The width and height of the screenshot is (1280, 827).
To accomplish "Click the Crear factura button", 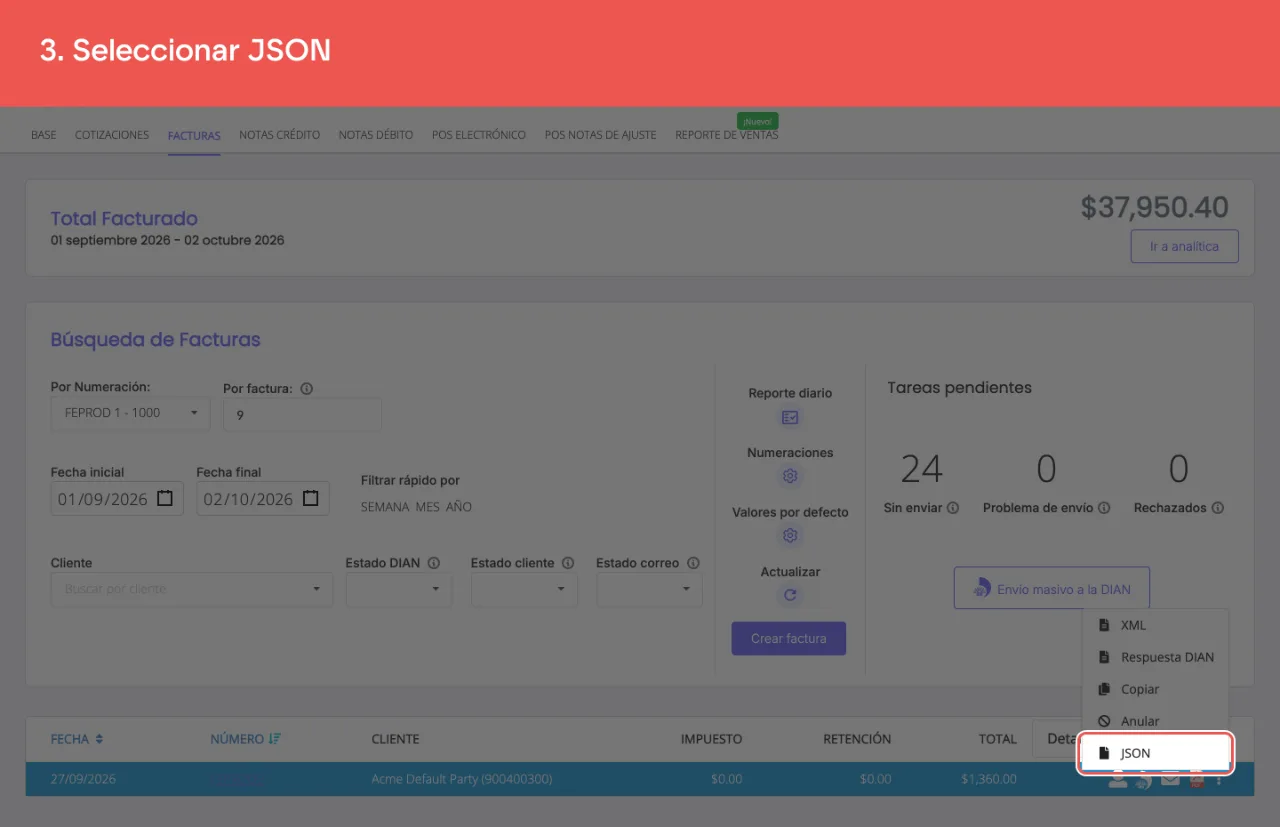I will coord(789,638).
